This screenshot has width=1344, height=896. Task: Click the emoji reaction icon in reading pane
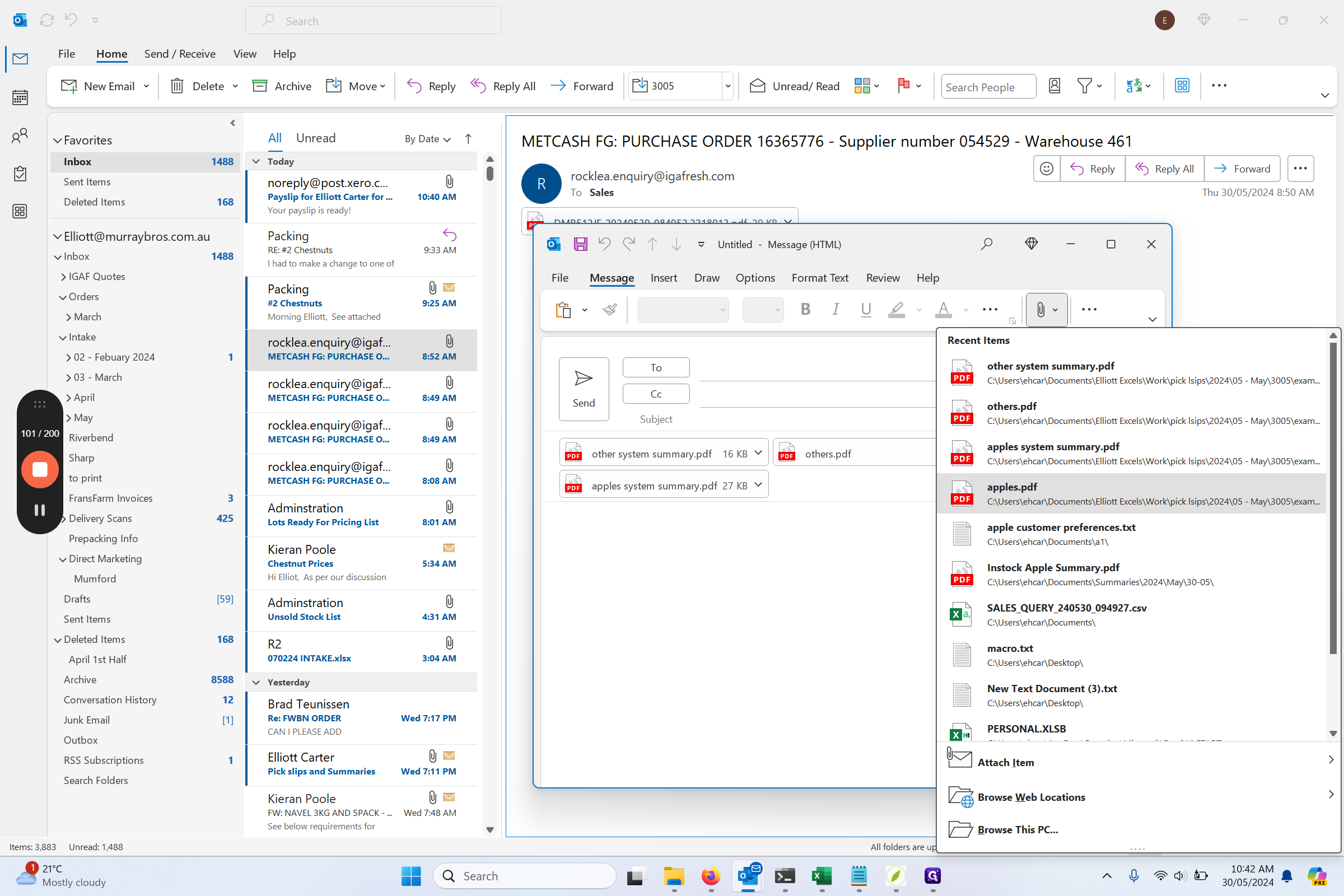pos(1046,169)
